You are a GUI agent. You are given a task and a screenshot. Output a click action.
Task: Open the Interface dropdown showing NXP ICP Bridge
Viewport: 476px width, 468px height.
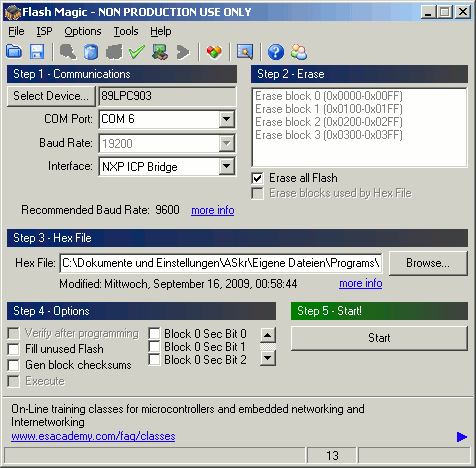tap(227, 166)
